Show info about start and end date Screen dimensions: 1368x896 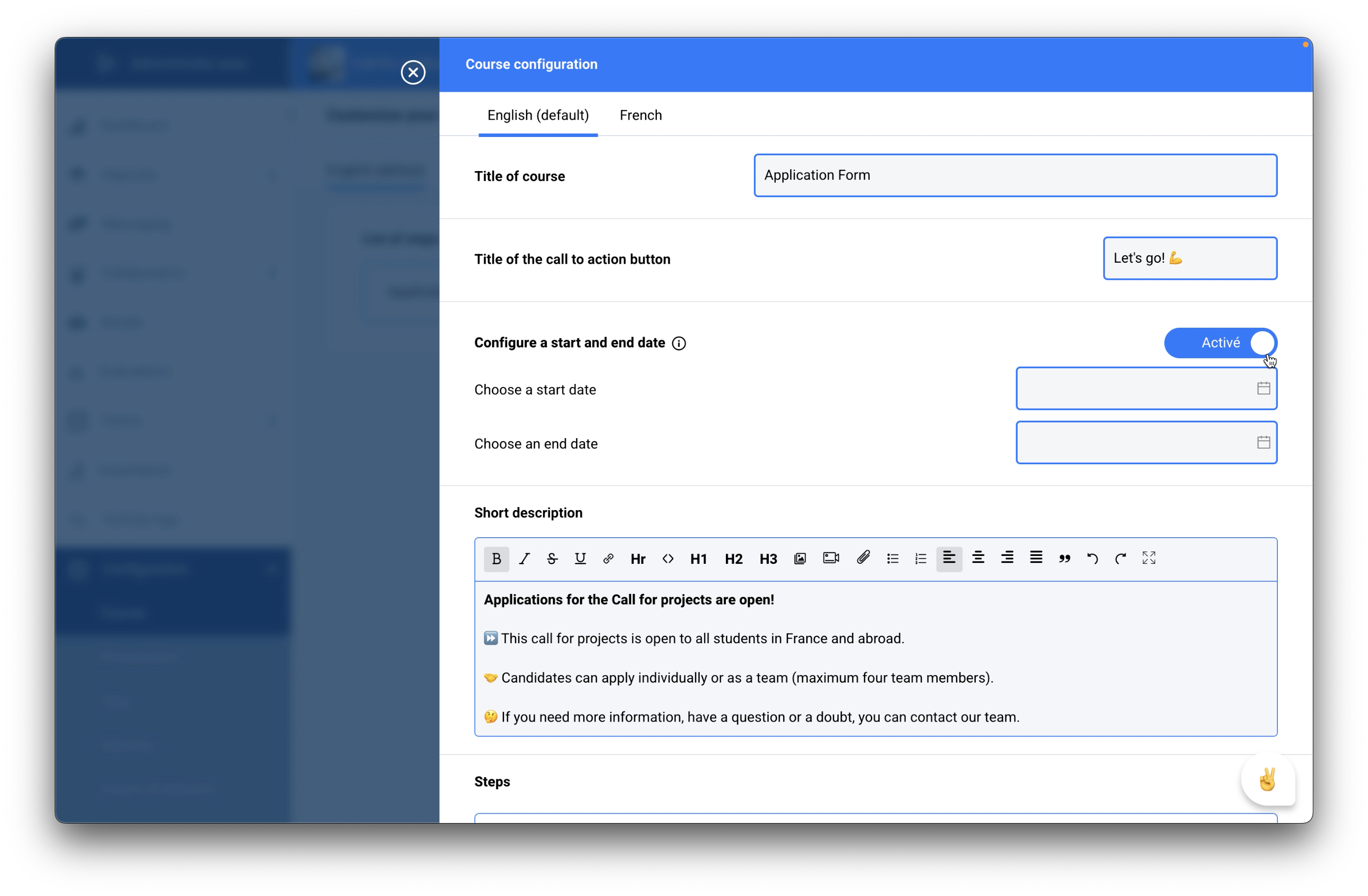[x=679, y=344]
